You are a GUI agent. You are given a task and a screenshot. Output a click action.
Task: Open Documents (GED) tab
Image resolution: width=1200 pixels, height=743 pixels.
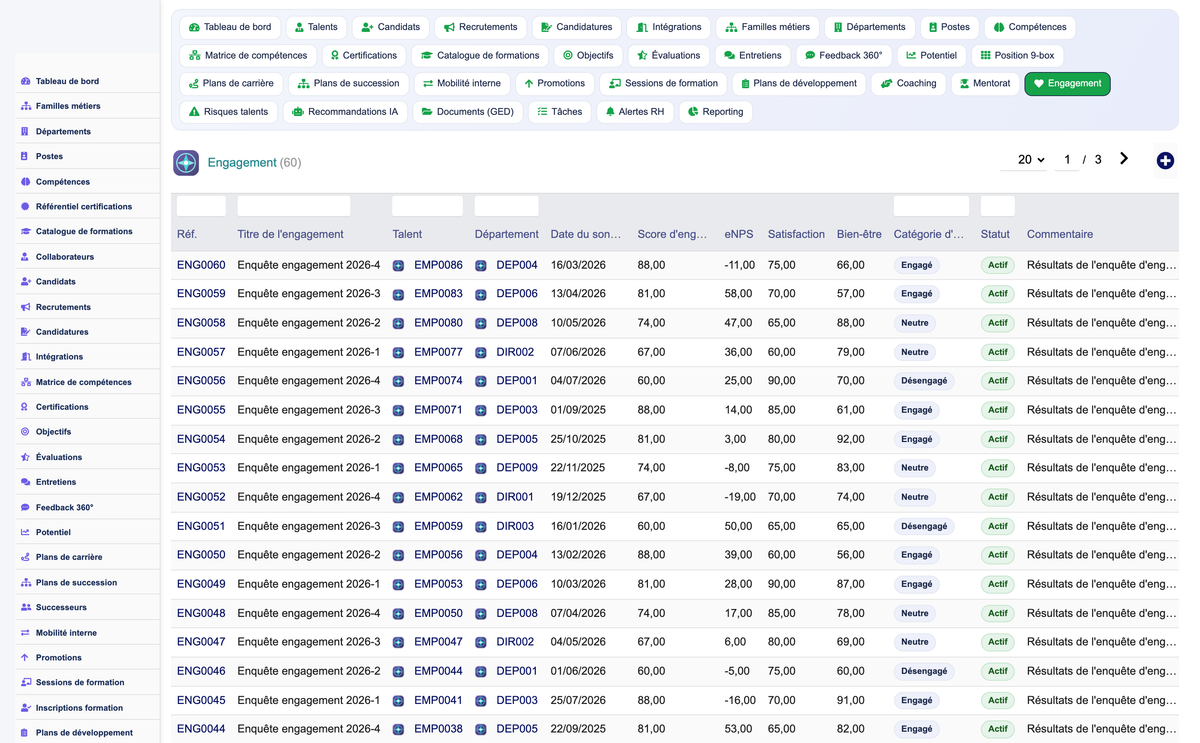pyautogui.click(x=467, y=112)
